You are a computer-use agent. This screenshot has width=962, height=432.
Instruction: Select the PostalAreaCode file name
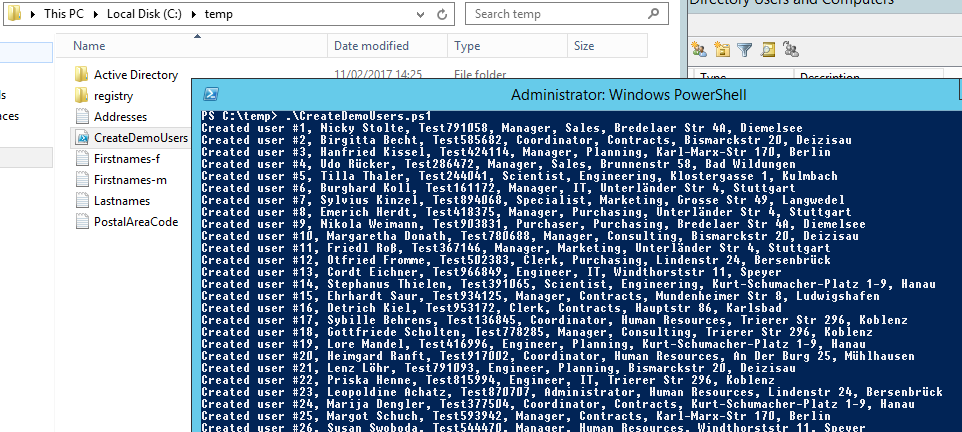click(x=136, y=221)
